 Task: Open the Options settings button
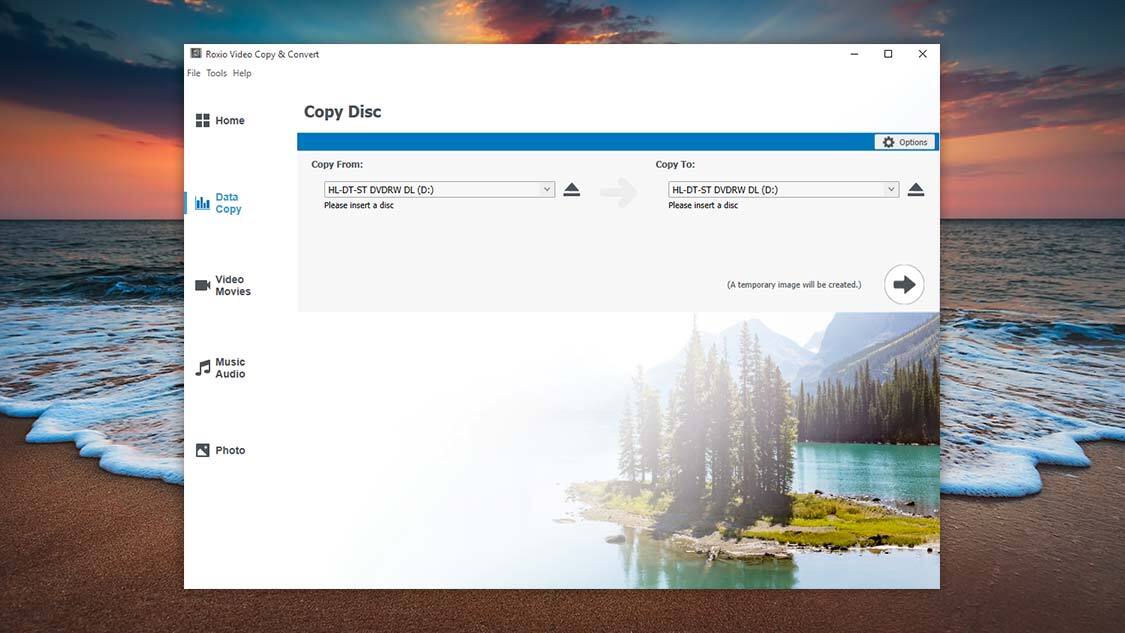(x=905, y=142)
